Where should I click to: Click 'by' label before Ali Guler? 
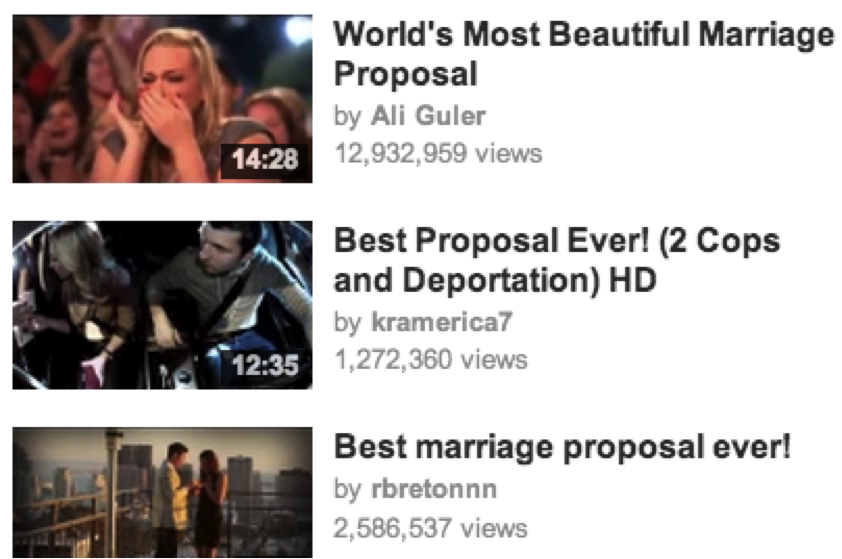coord(347,117)
